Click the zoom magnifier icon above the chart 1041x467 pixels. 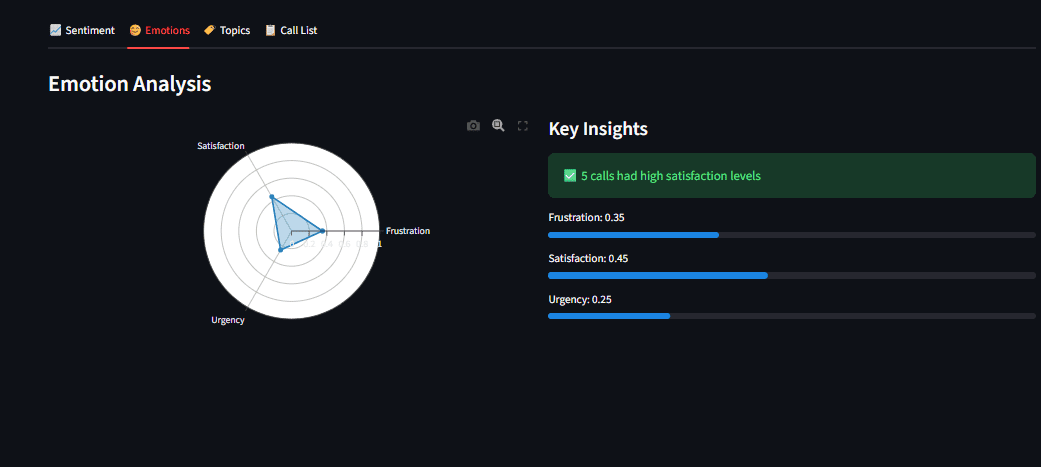[x=498, y=126]
